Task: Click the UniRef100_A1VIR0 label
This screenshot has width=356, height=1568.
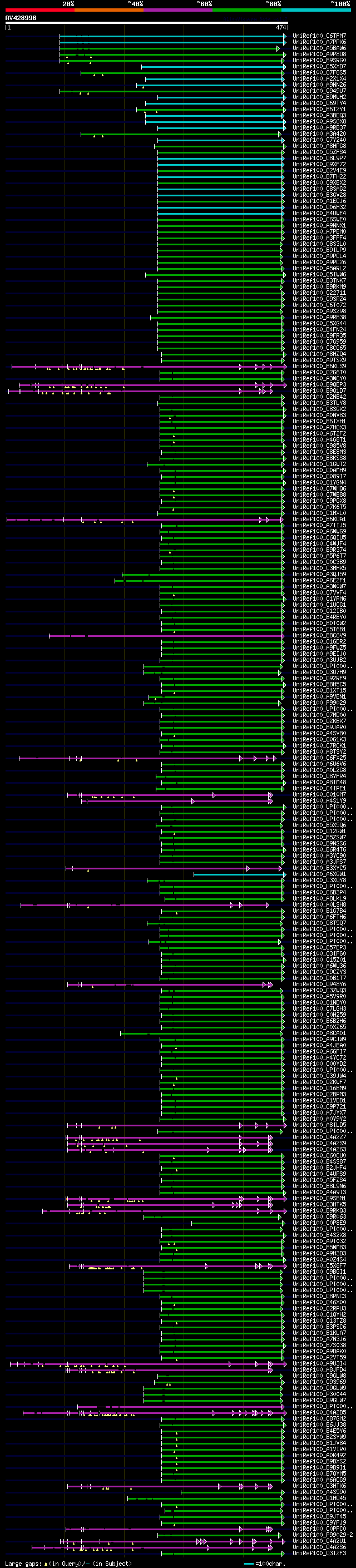Action: 319,1450
